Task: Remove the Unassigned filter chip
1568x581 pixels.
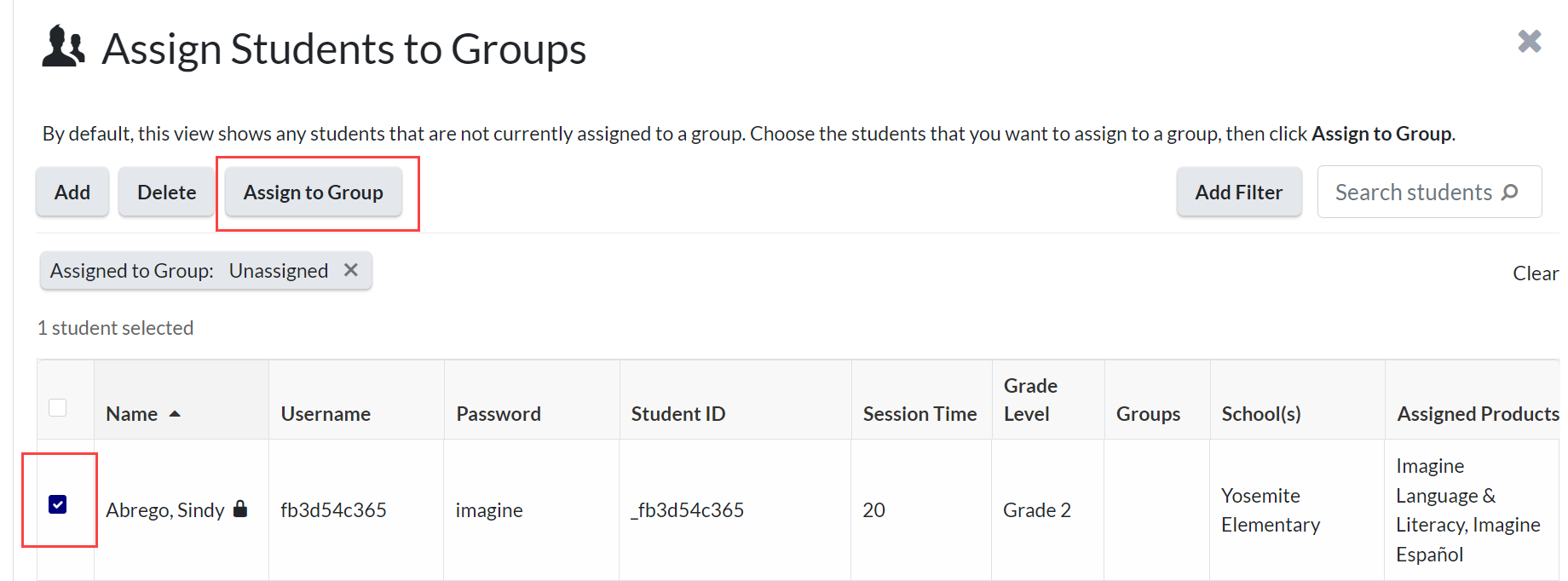Action: click(x=350, y=270)
